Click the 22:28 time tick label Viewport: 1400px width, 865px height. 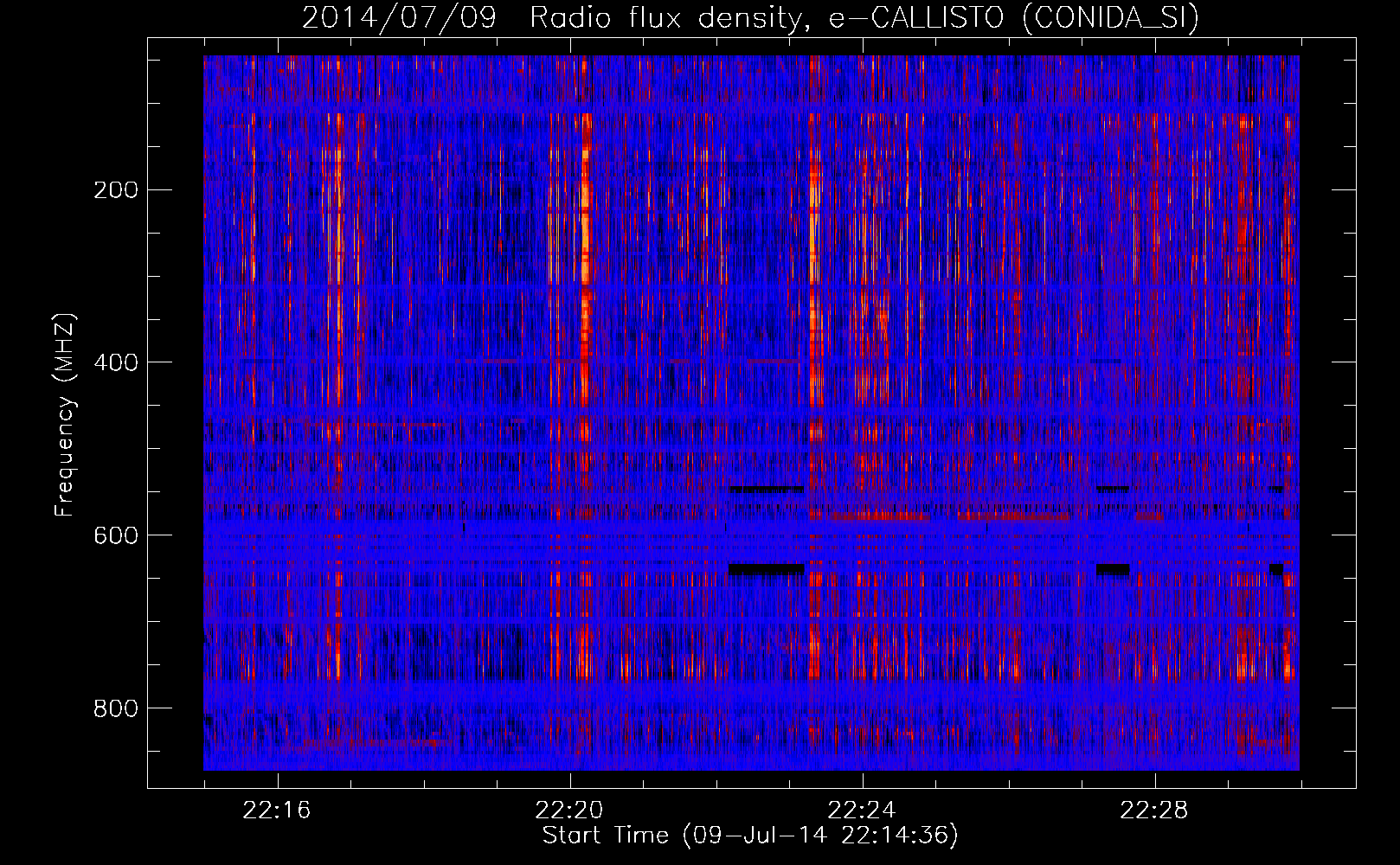click(1154, 811)
